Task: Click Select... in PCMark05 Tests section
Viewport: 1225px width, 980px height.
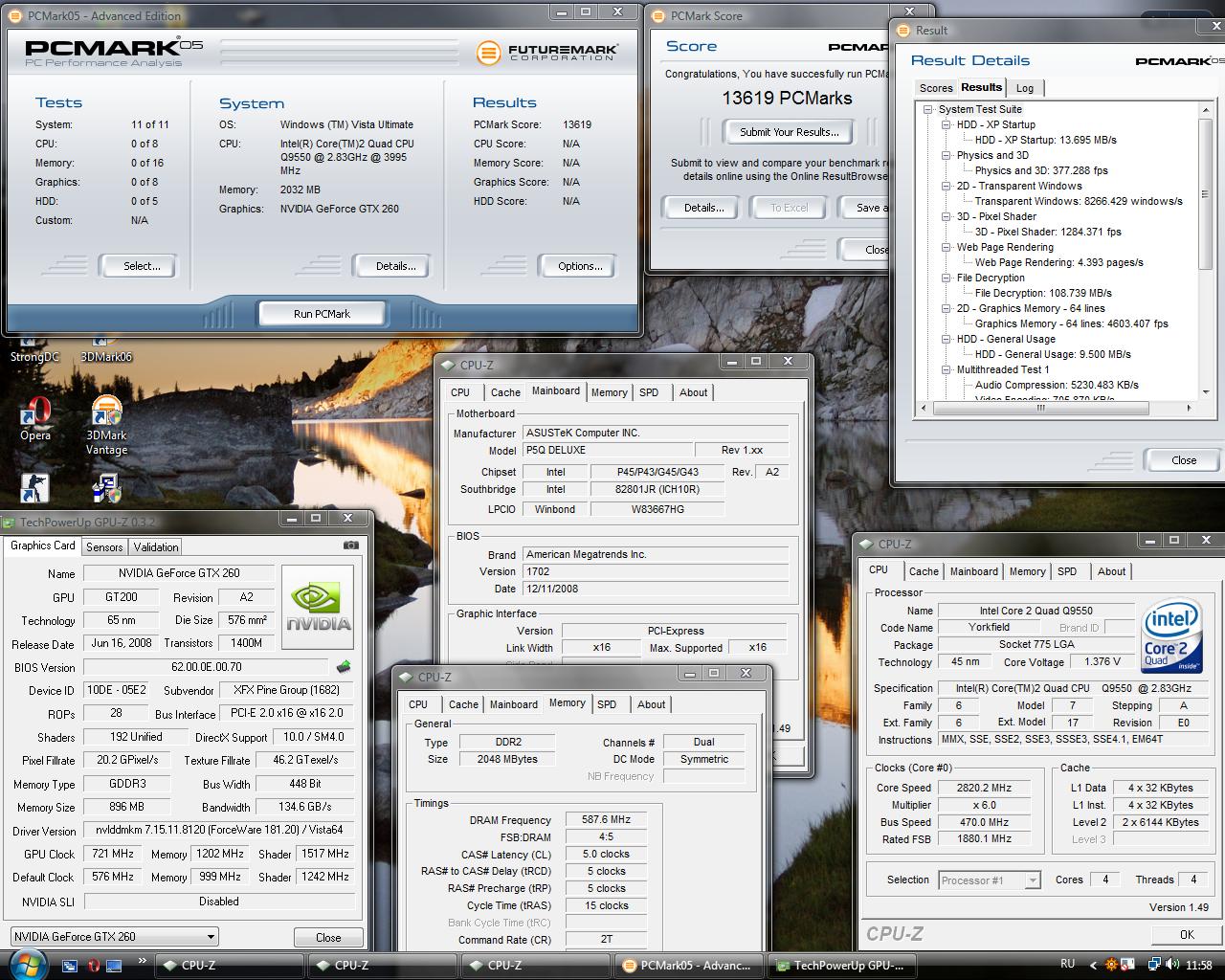Action: coord(142,266)
